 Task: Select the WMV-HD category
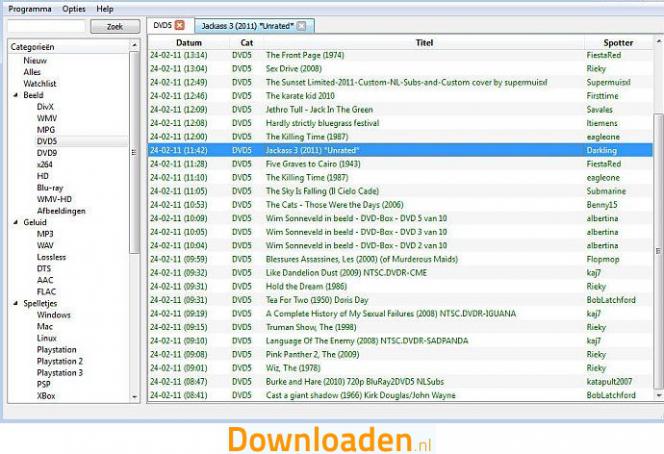54,199
